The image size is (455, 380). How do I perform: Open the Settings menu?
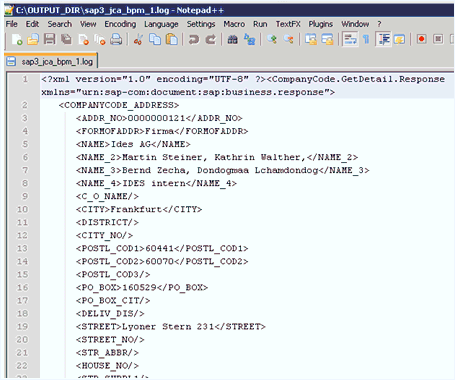click(201, 24)
